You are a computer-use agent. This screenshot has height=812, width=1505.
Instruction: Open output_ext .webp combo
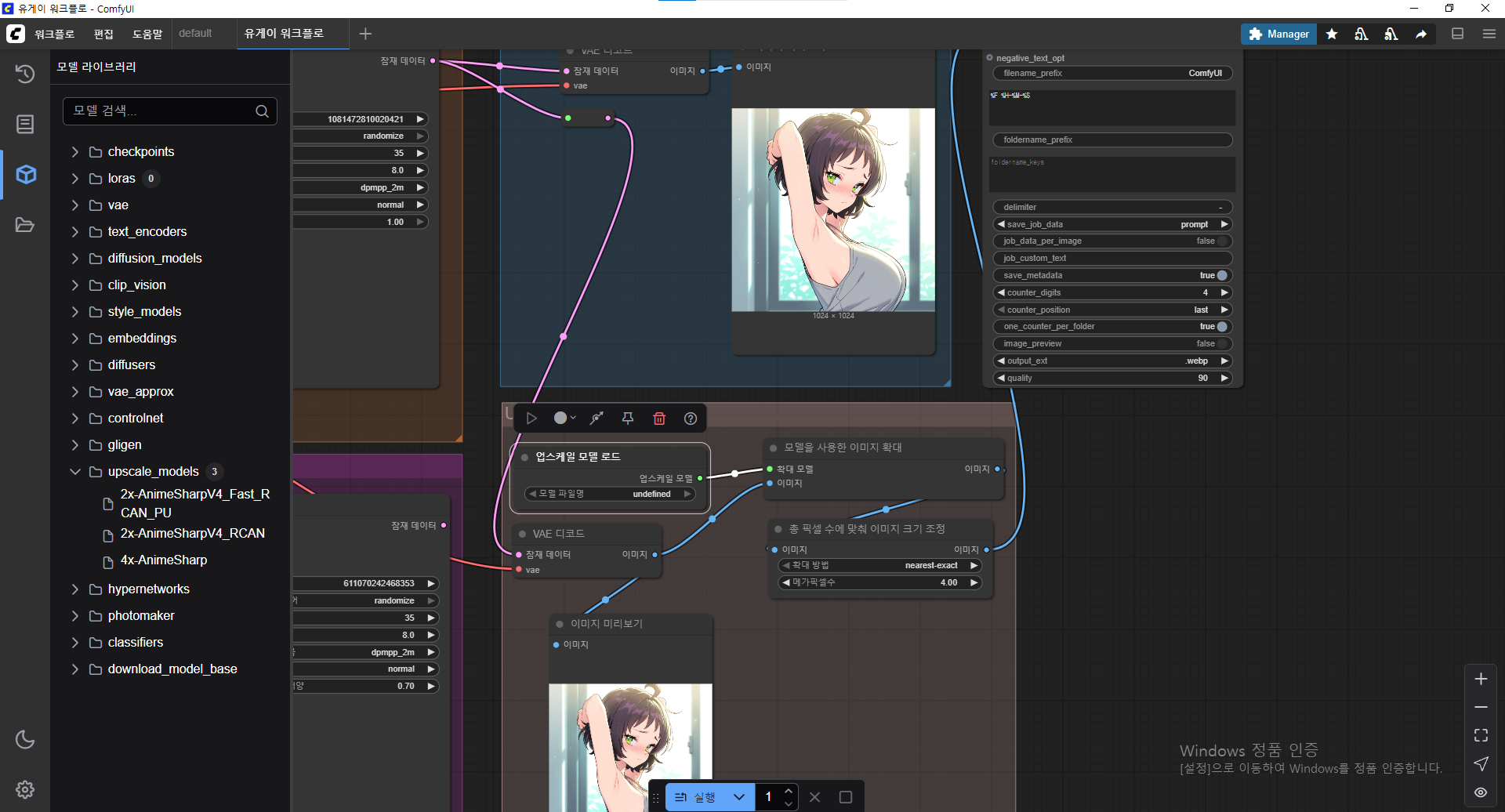pos(1112,361)
